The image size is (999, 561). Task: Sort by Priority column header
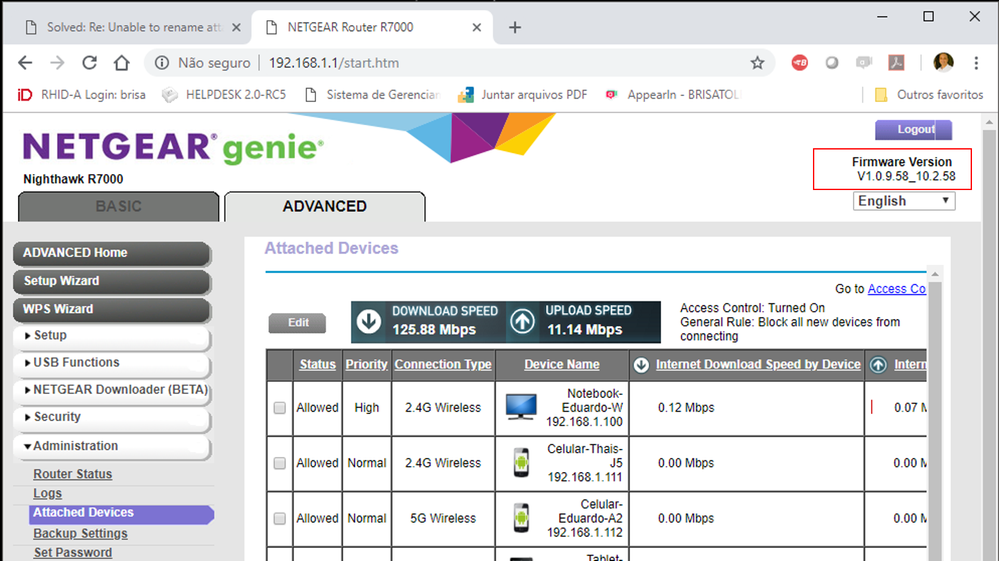[366, 364]
